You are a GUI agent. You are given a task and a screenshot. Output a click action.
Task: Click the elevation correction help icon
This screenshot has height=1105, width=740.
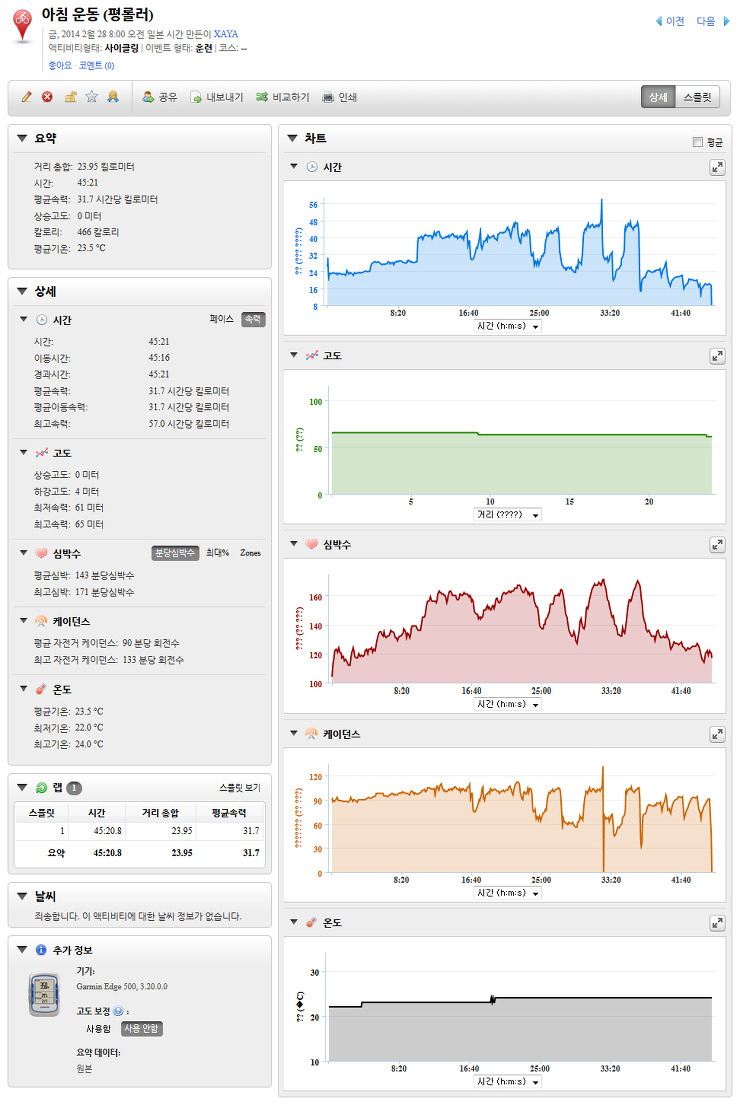click(118, 1011)
